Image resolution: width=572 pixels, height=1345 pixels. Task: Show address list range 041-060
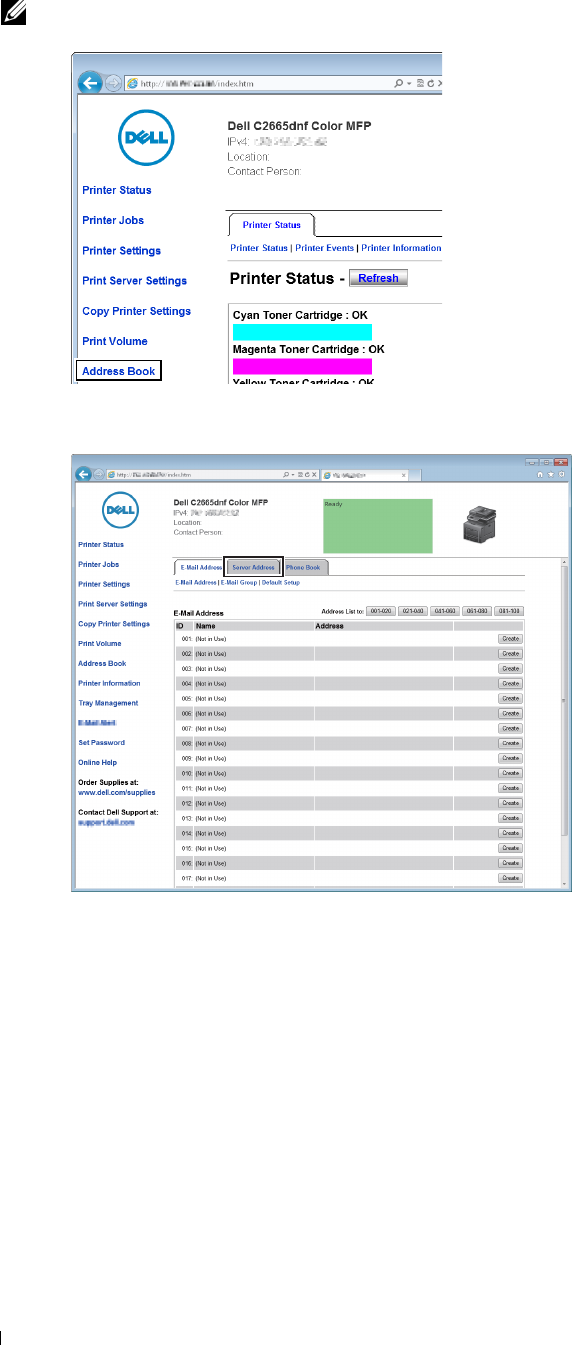coord(445,610)
